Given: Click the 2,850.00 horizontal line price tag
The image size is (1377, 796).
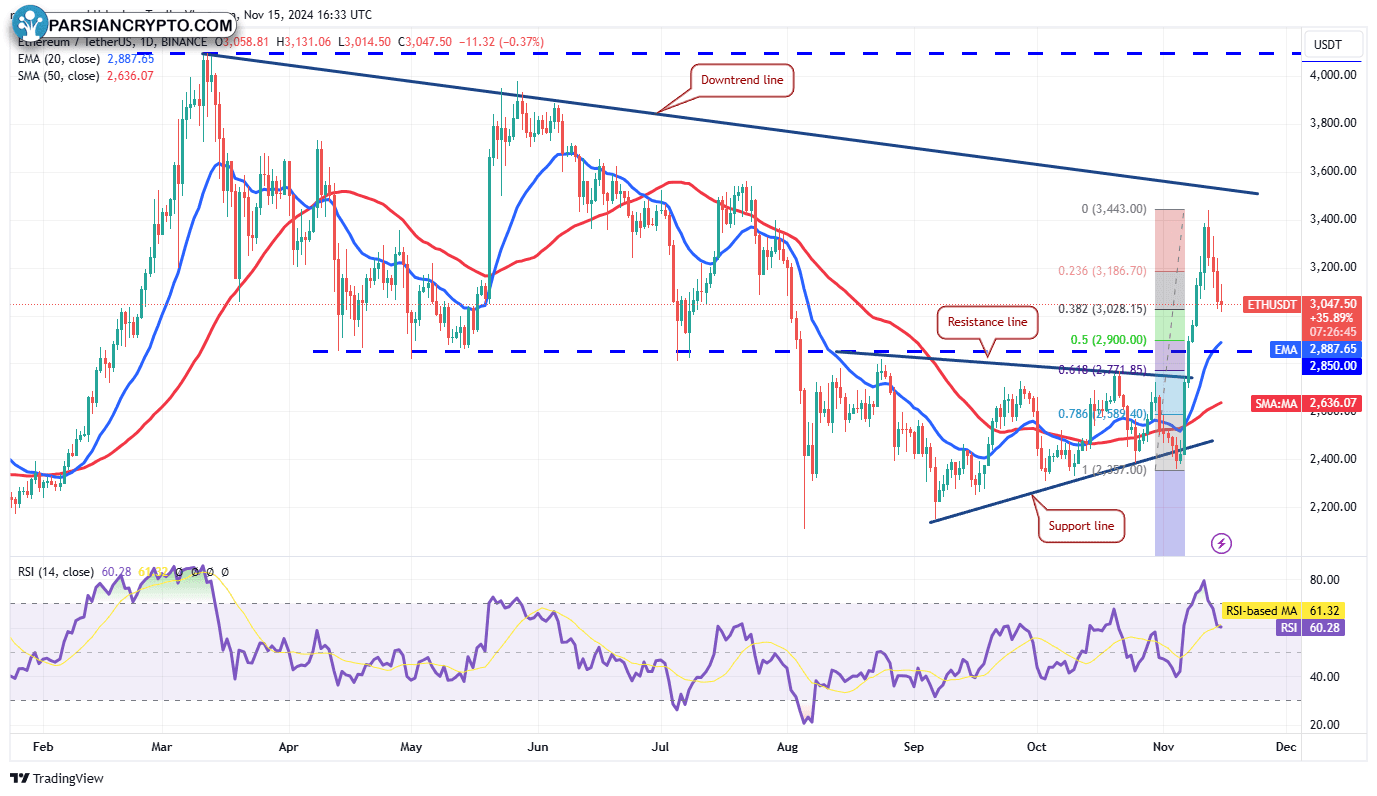Looking at the screenshot, I should 1334,366.
